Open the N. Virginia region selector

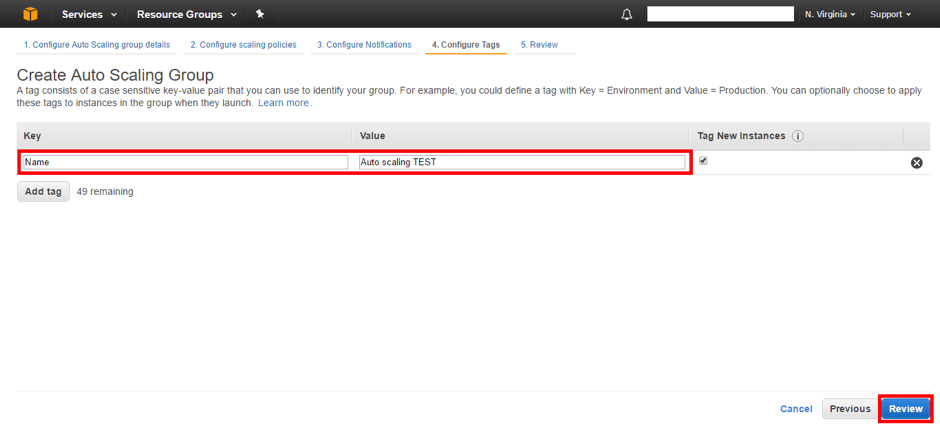829,15
